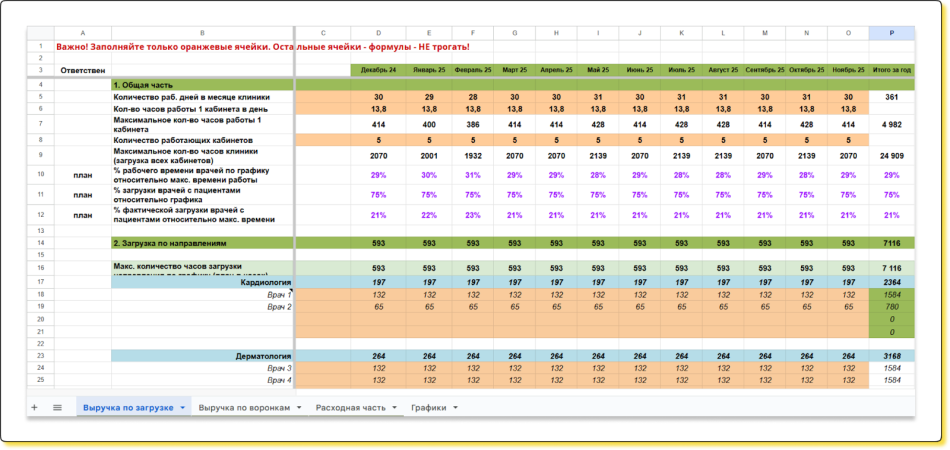Open the Графики sheet tab
Screen dimensions: 950x450
(429, 408)
